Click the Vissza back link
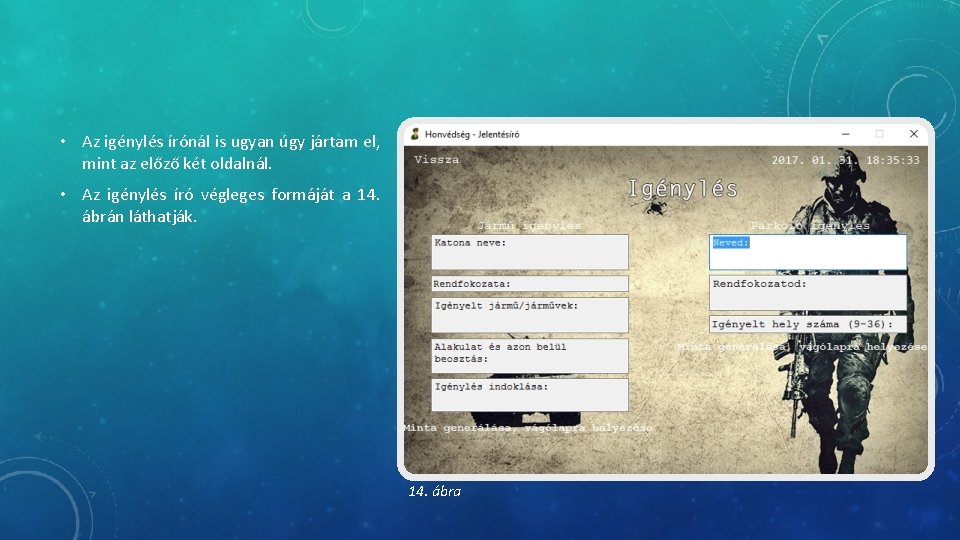Image resolution: width=960 pixels, height=540 pixels. (x=437, y=160)
